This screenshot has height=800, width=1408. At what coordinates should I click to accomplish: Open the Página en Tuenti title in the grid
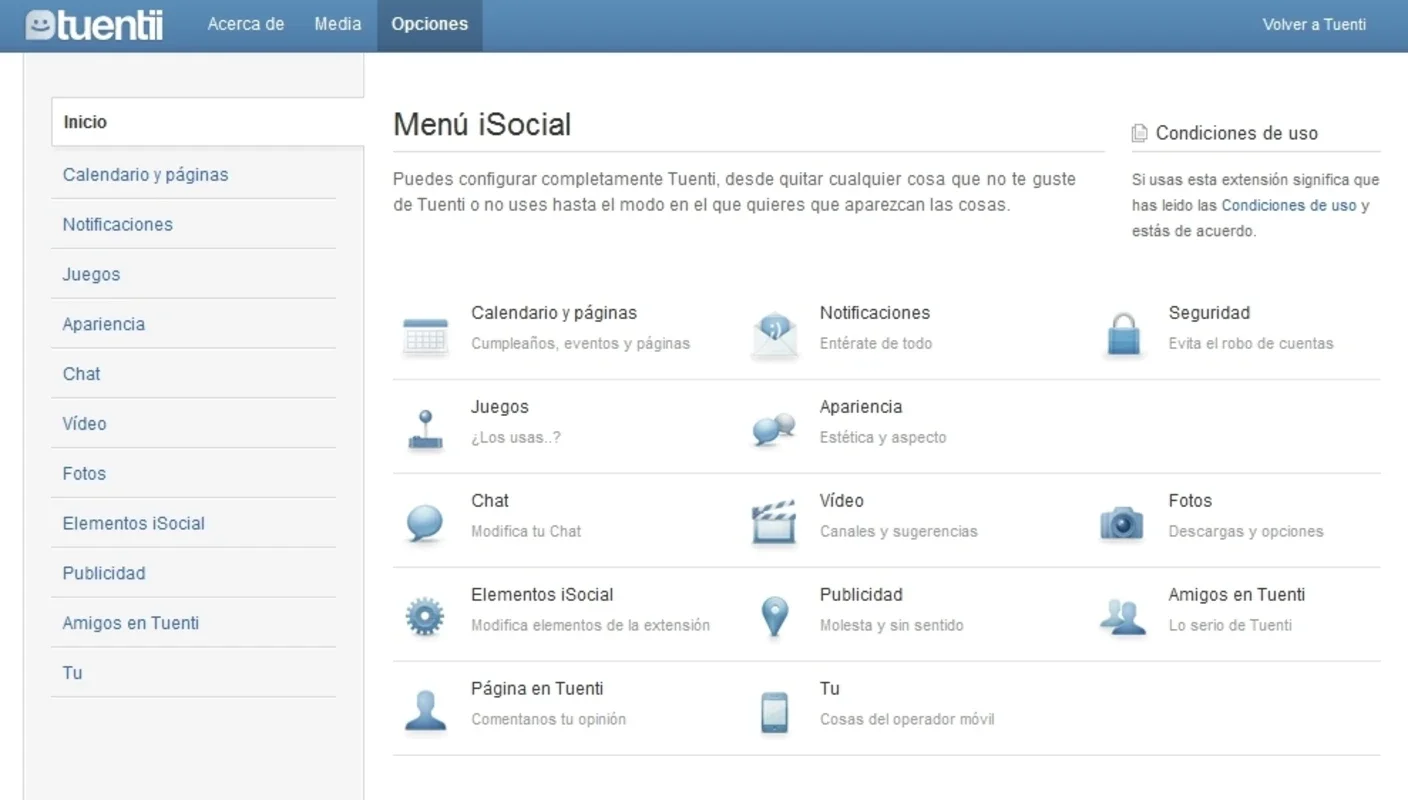pyautogui.click(x=537, y=689)
